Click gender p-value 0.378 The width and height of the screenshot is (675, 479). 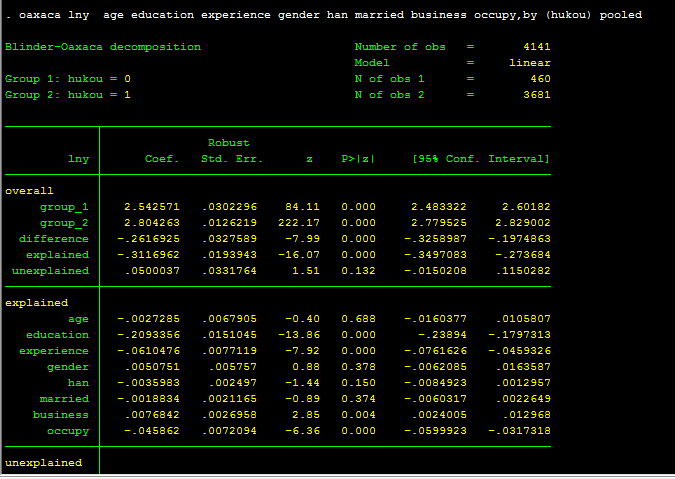(x=358, y=367)
